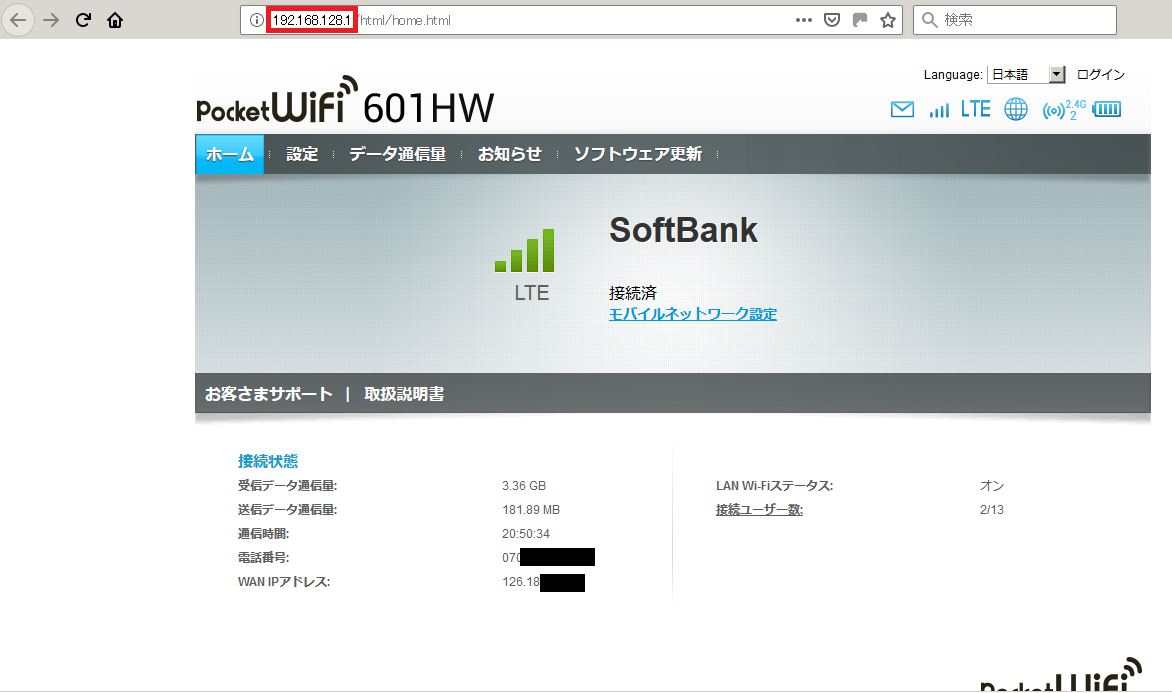
Task: Click the browser back arrow button
Action: [18, 20]
